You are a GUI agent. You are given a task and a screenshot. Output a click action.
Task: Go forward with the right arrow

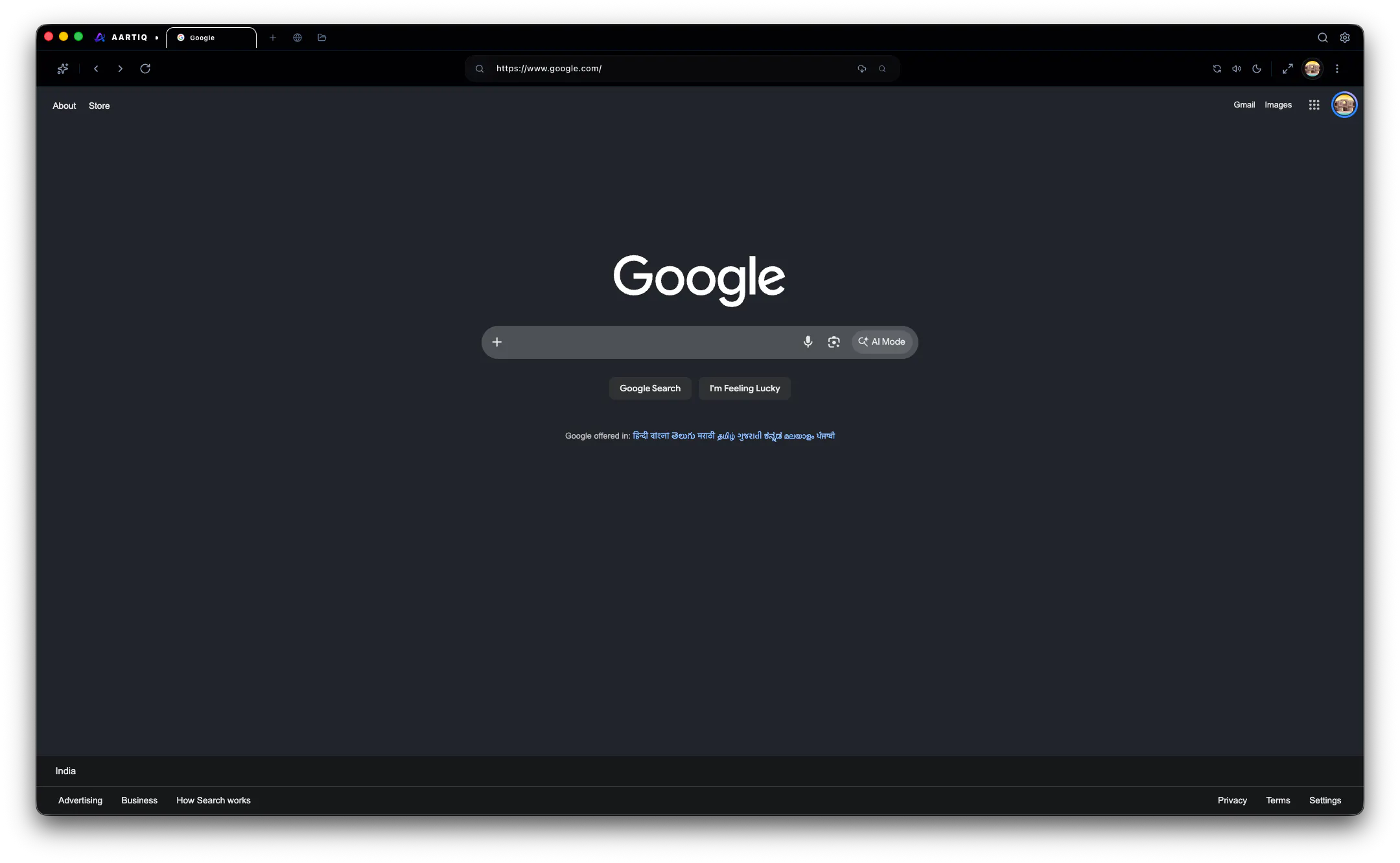[120, 69]
